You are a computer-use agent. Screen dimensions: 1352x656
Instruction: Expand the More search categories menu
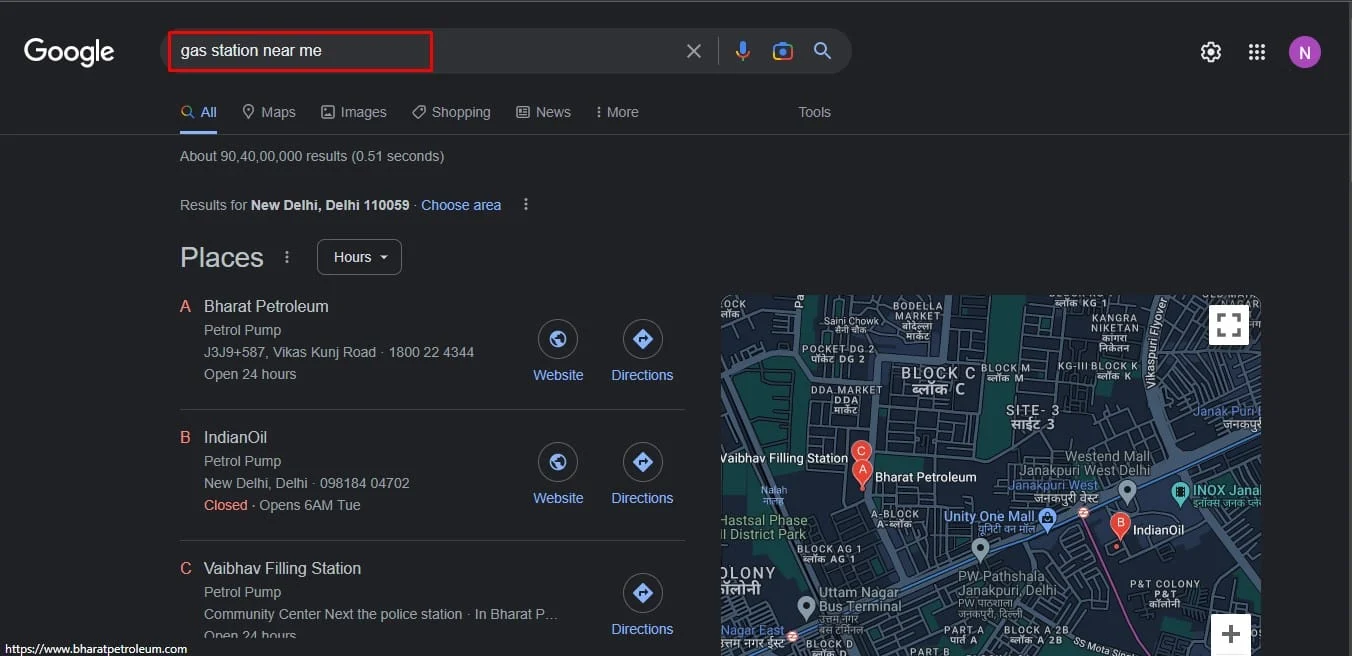(617, 112)
